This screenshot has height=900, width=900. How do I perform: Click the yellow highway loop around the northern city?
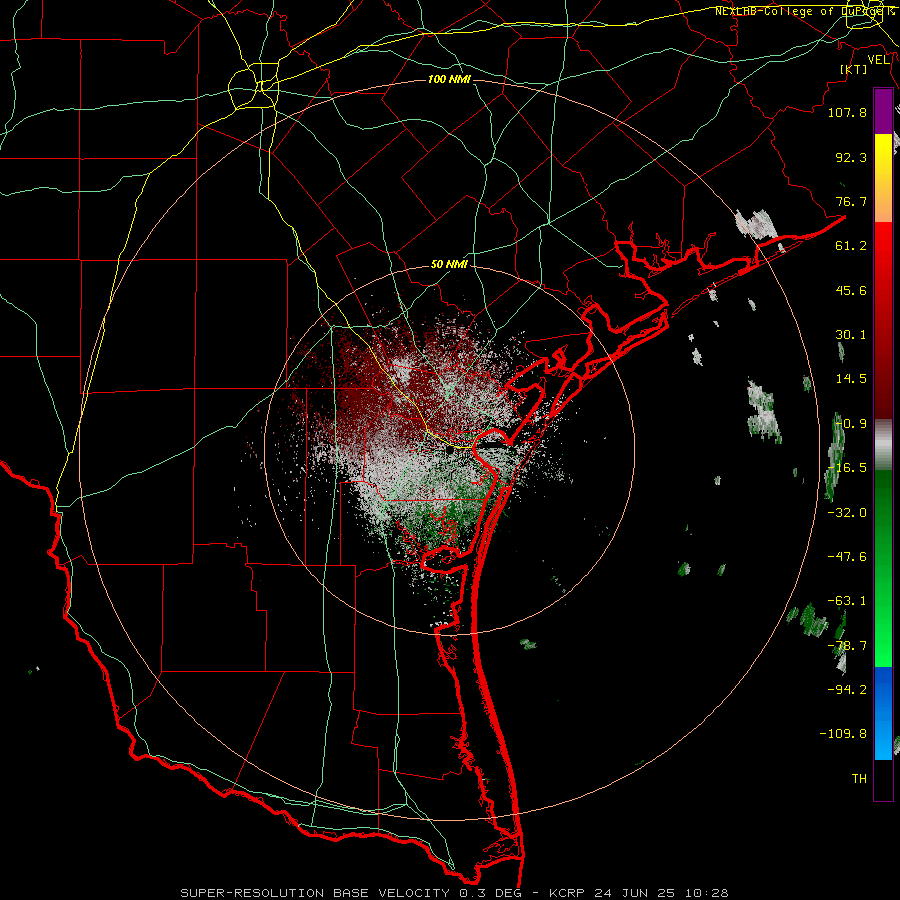[253, 86]
